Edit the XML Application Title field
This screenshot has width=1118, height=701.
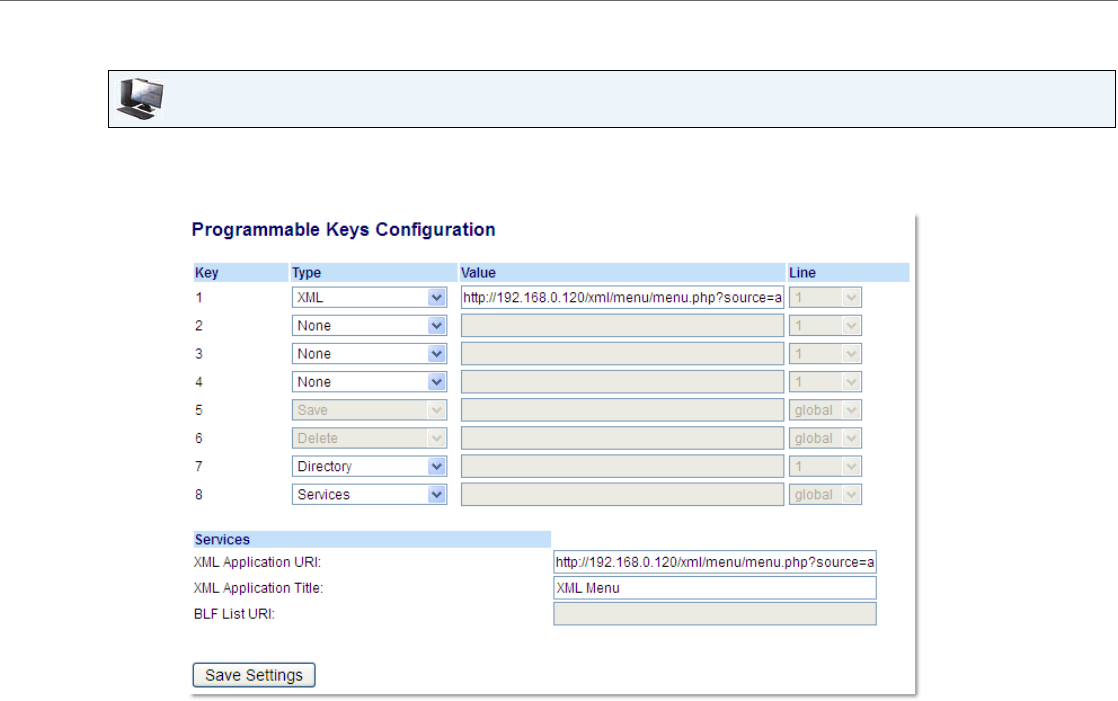714,588
